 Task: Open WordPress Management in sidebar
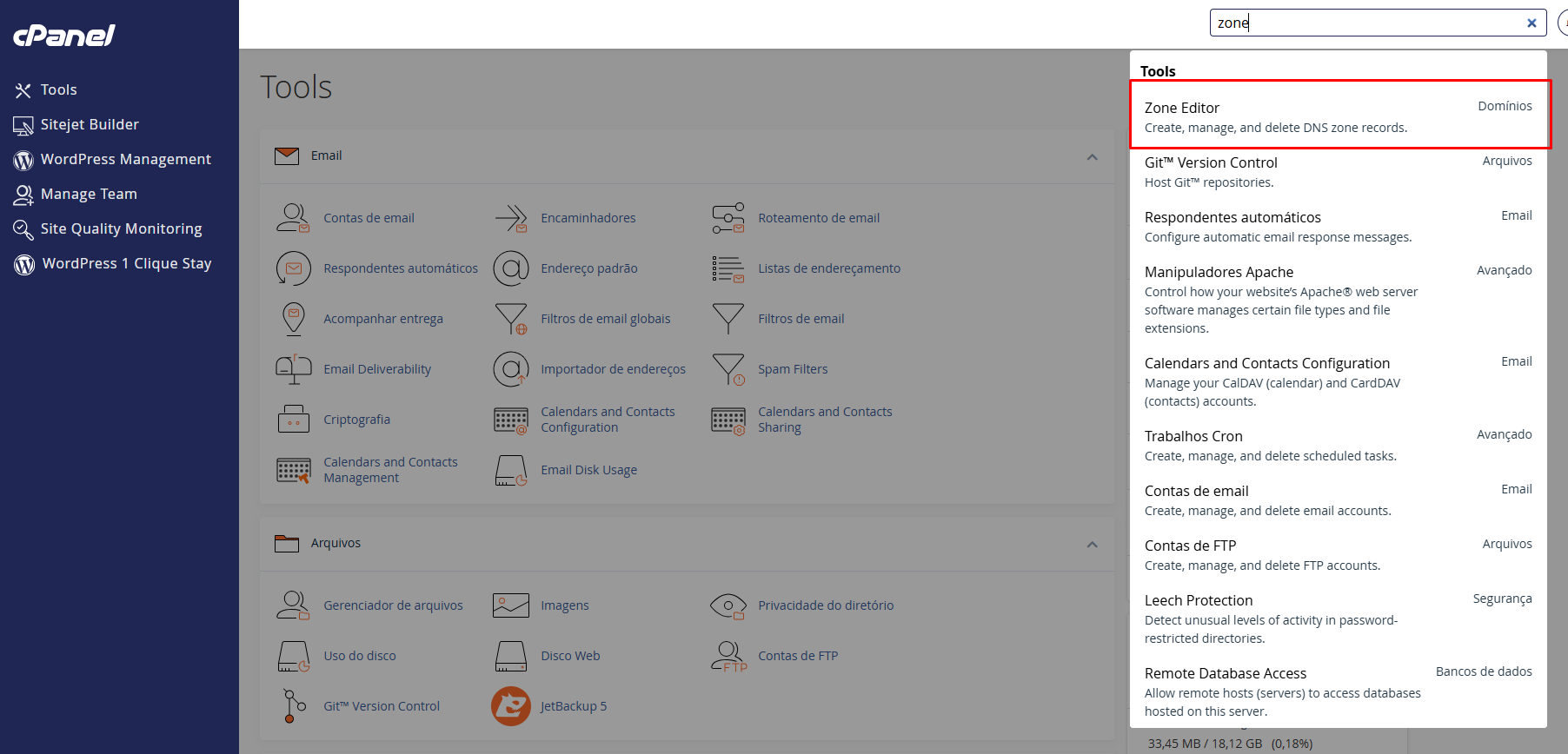pyautogui.click(x=112, y=159)
